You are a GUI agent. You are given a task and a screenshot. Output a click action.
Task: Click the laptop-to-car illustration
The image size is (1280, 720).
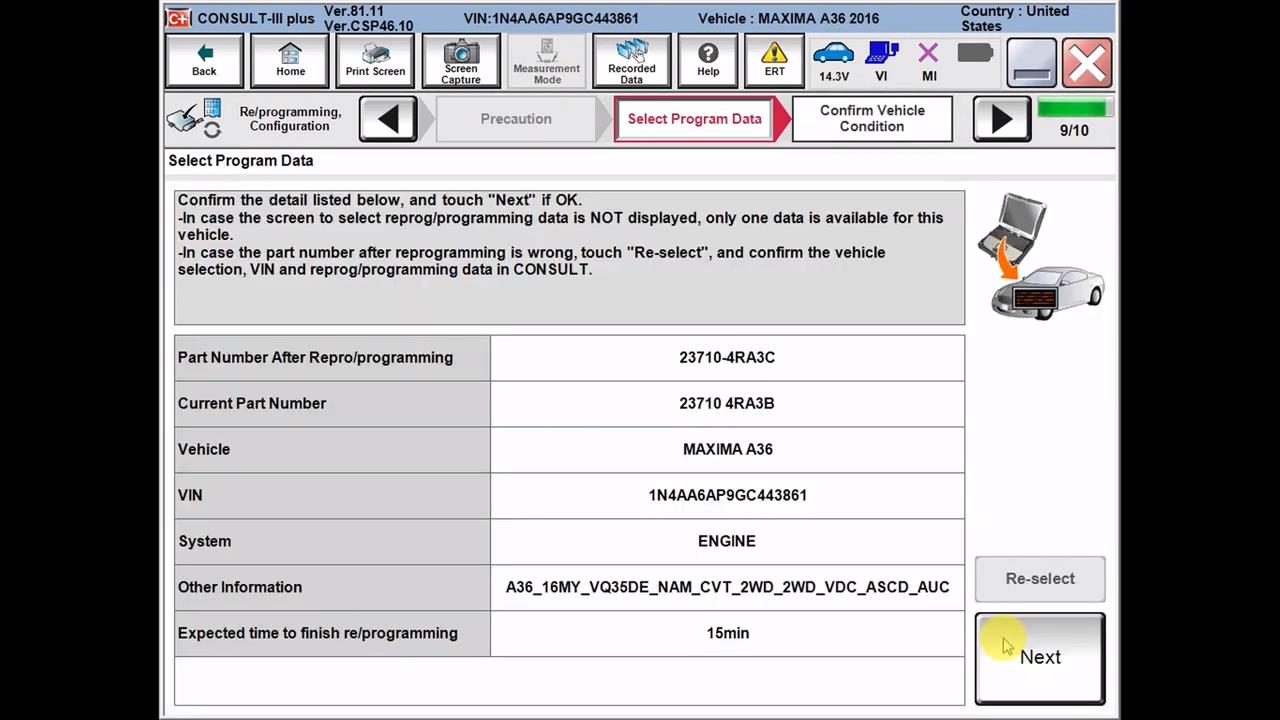tap(1040, 257)
